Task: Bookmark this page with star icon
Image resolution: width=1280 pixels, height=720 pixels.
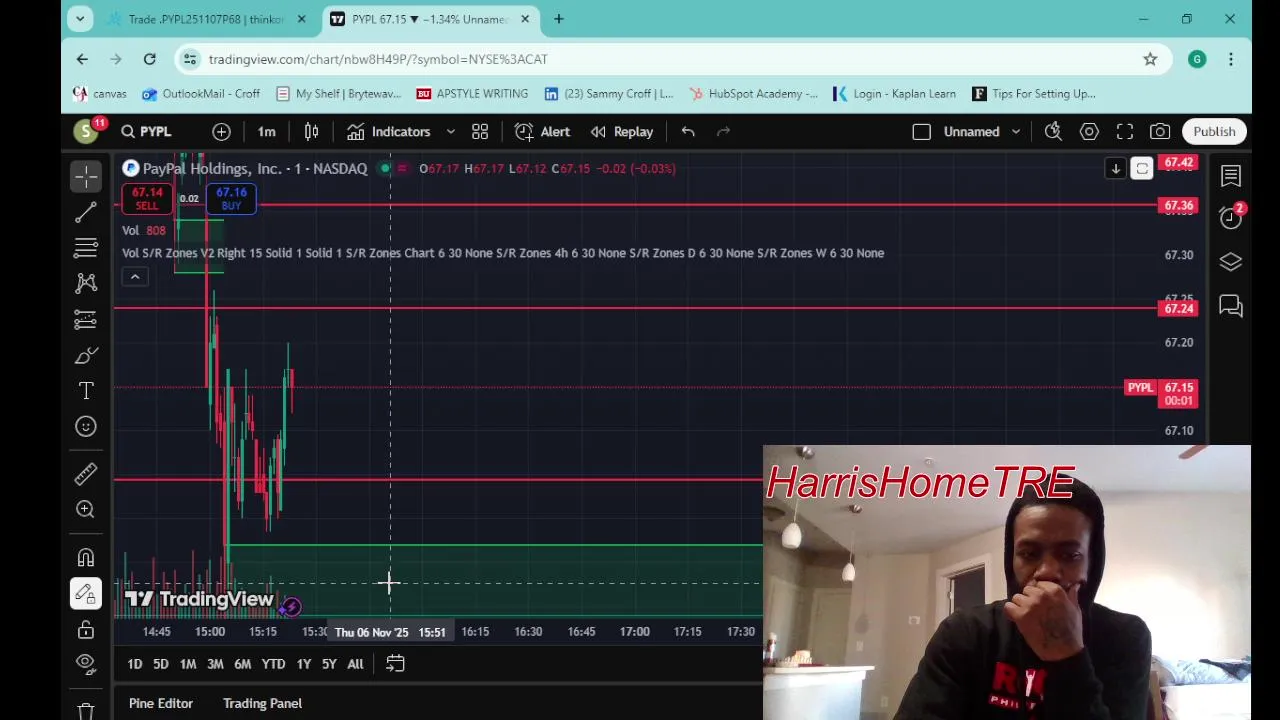Action: [x=1150, y=59]
